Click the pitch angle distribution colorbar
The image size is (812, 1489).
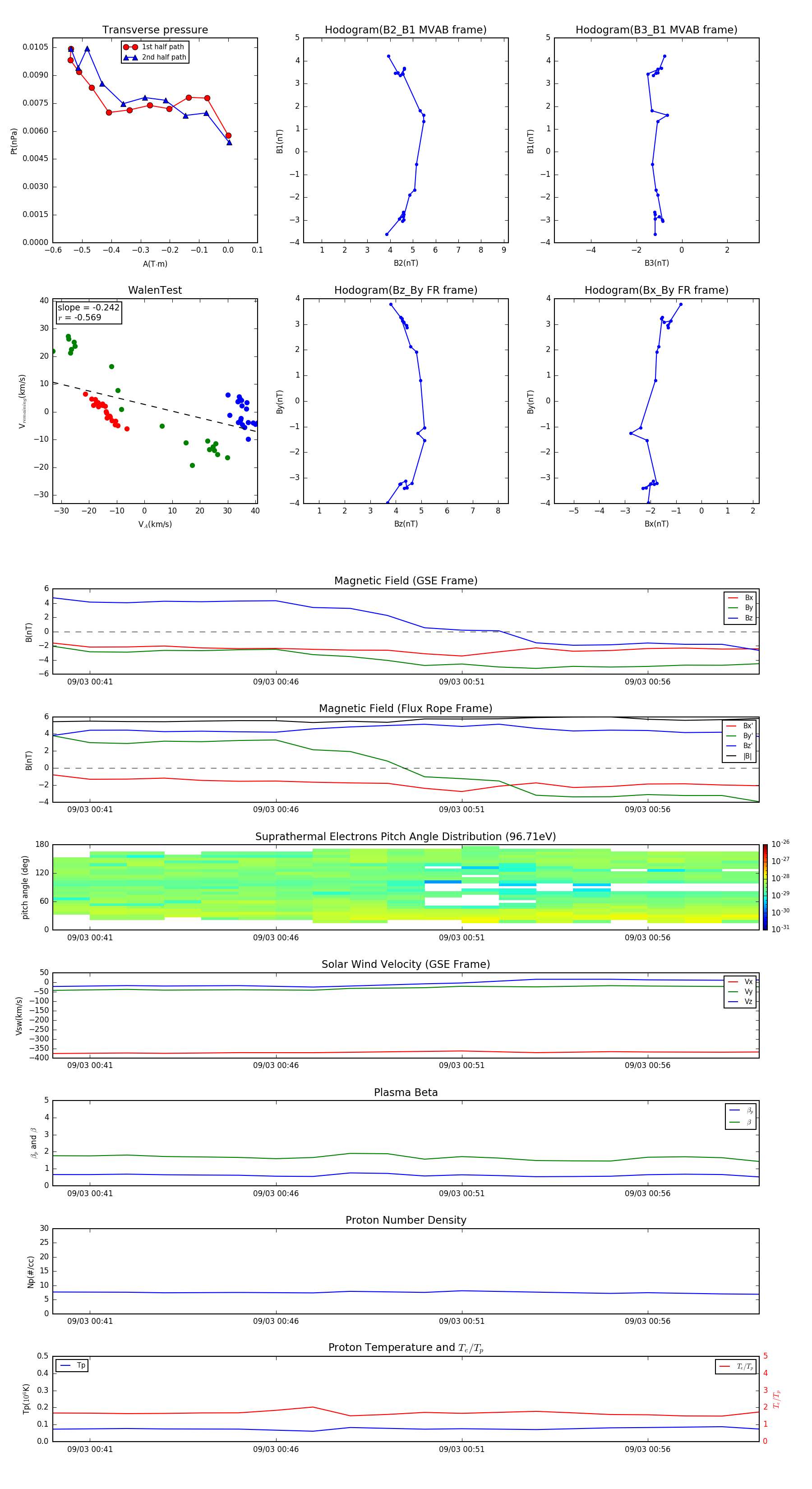pos(765,887)
